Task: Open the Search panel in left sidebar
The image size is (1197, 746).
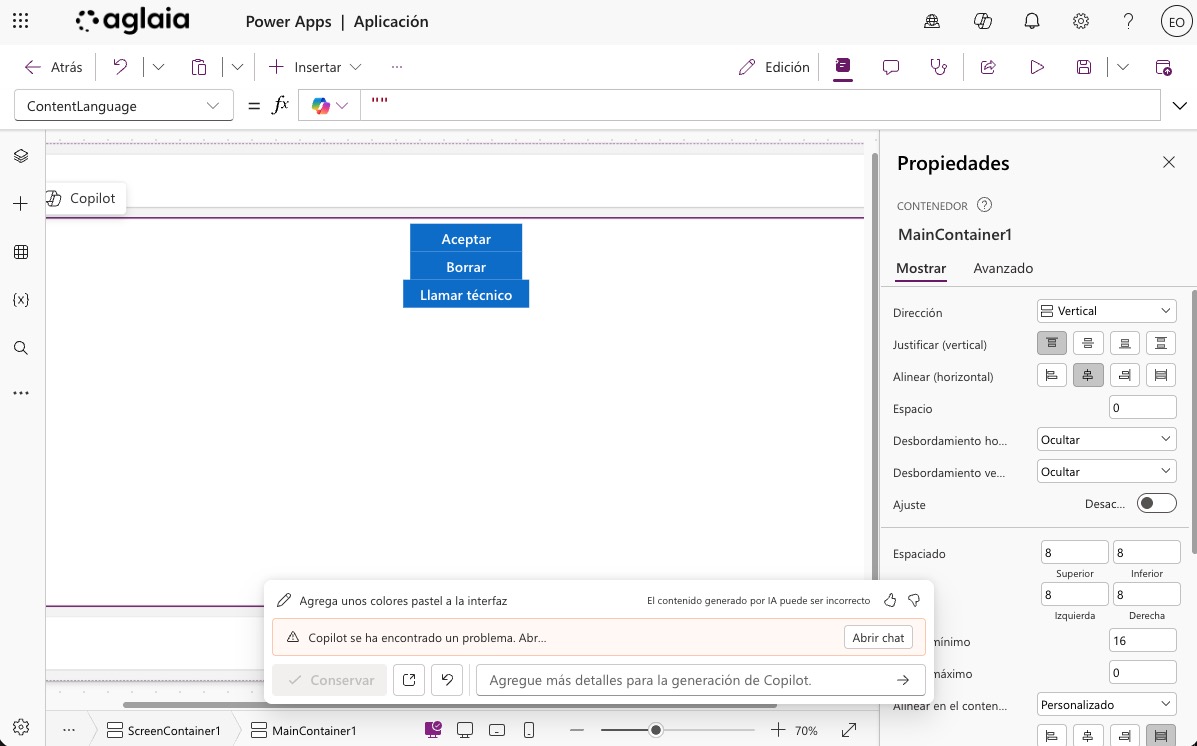Action: pos(20,347)
